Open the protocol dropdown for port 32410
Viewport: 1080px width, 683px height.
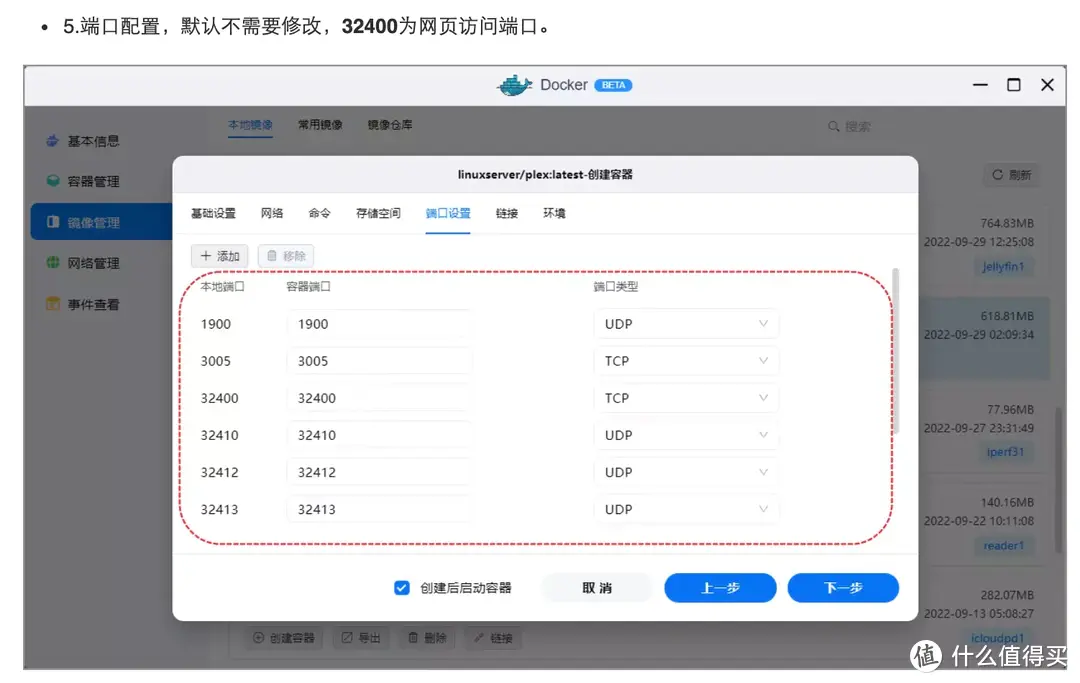pyautogui.click(x=686, y=436)
